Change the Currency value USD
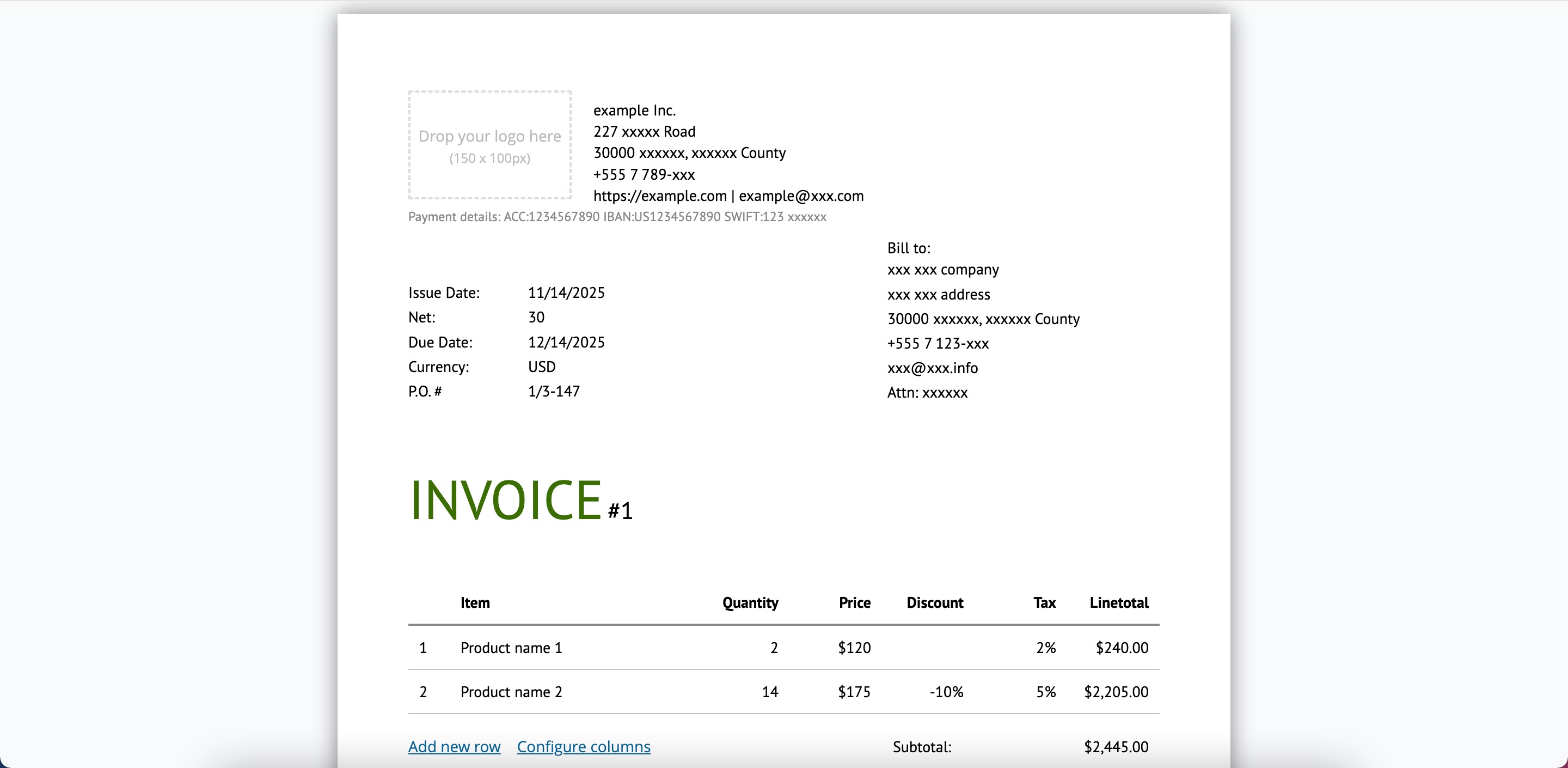 tap(542, 367)
